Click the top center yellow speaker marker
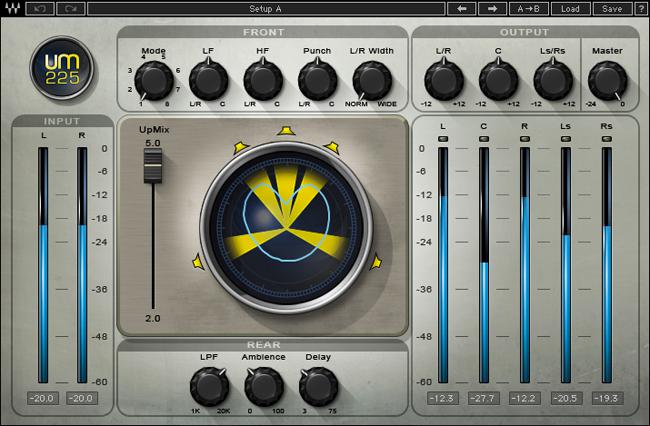 (x=285, y=130)
